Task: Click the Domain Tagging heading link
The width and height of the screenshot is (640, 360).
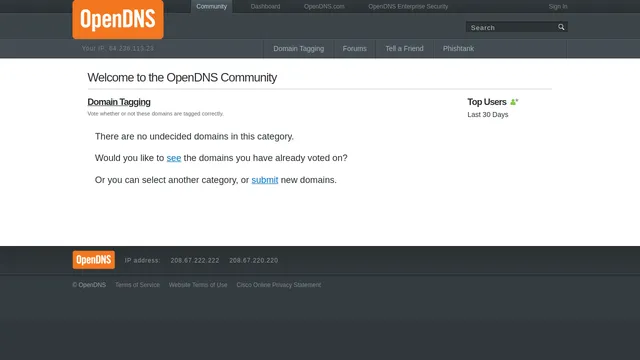Action: click(119, 102)
